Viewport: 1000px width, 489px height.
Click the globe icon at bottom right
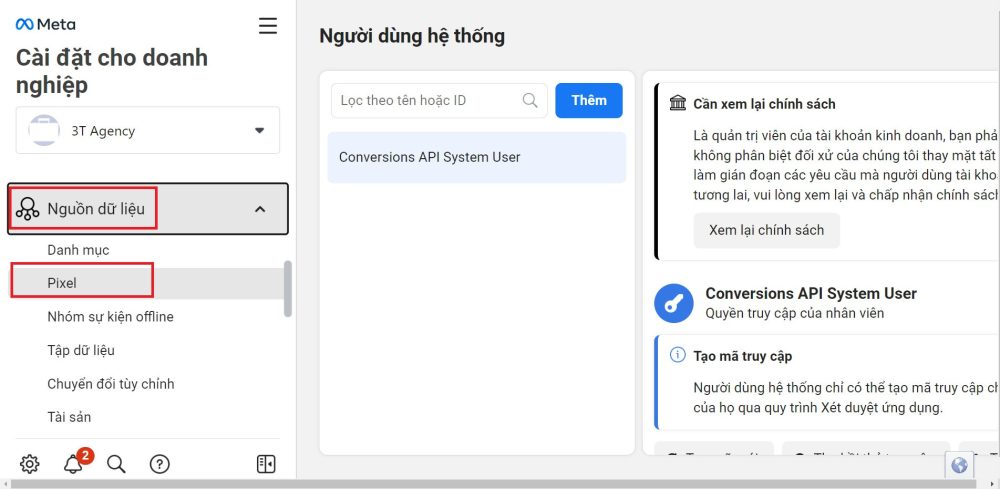[959, 465]
